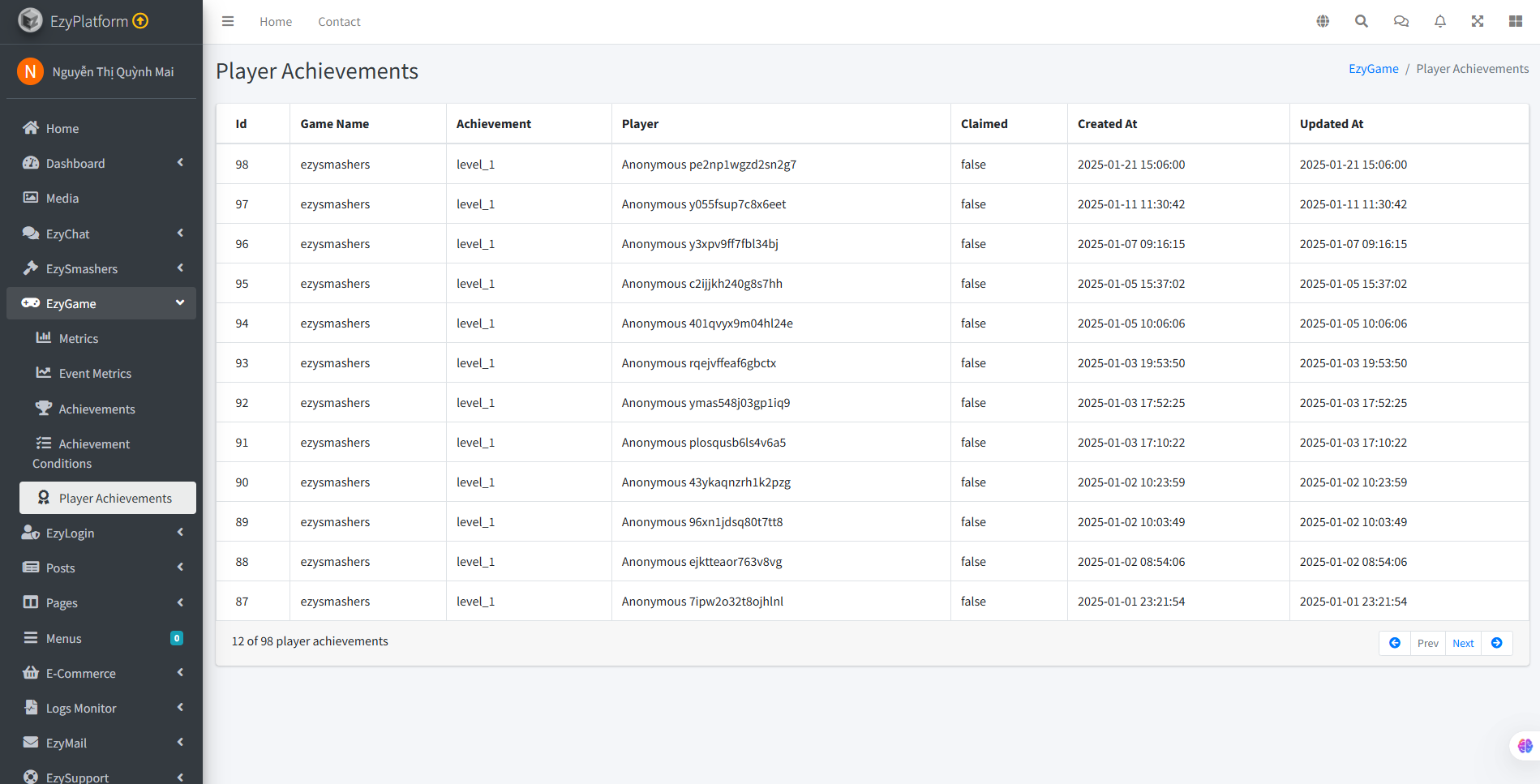Click the previous page arrow icon

tap(1395, 643)
